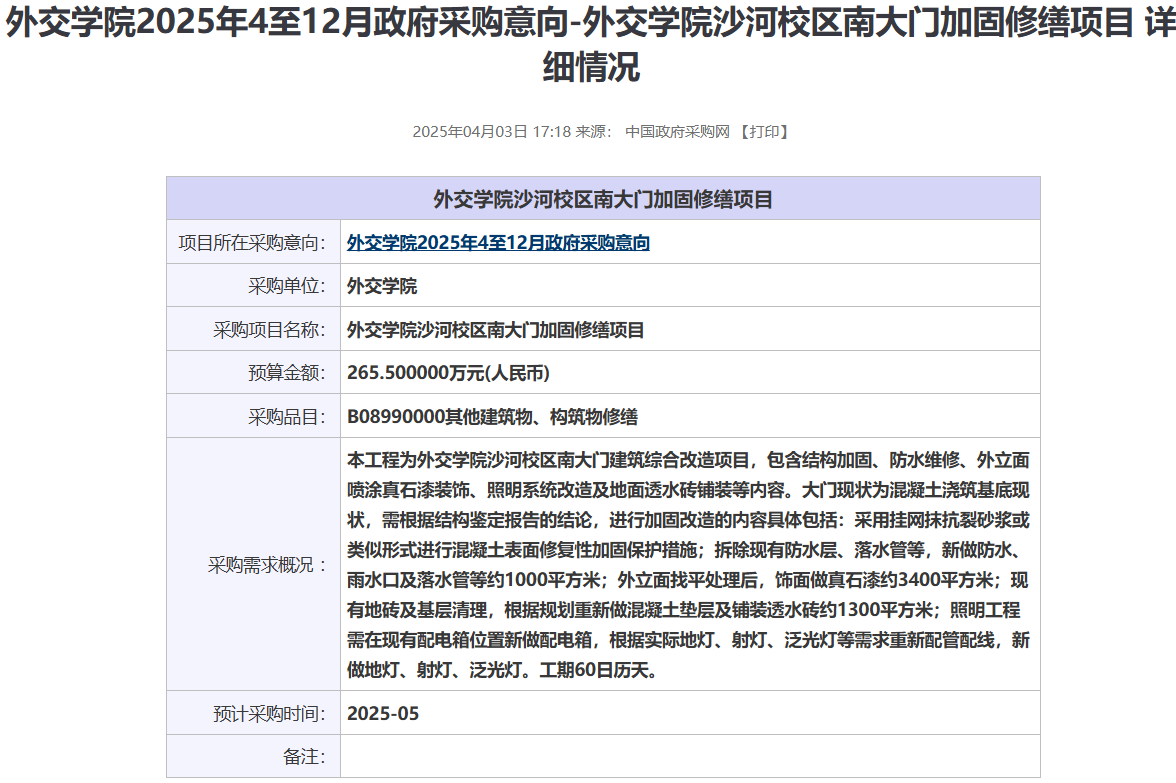Click the budget value 265.500000万元
The image size is (1176, 783).
448,373
